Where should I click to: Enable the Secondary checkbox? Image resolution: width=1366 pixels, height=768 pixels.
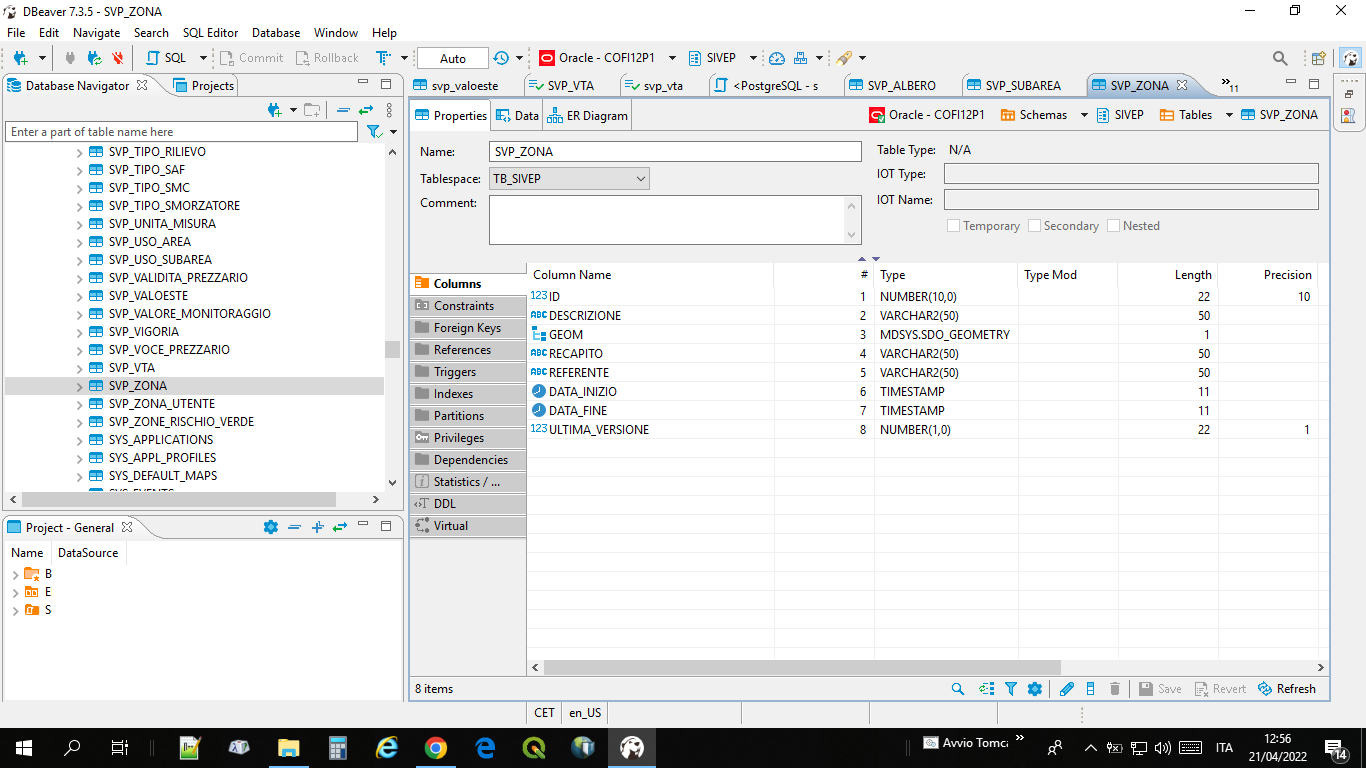1034,225
